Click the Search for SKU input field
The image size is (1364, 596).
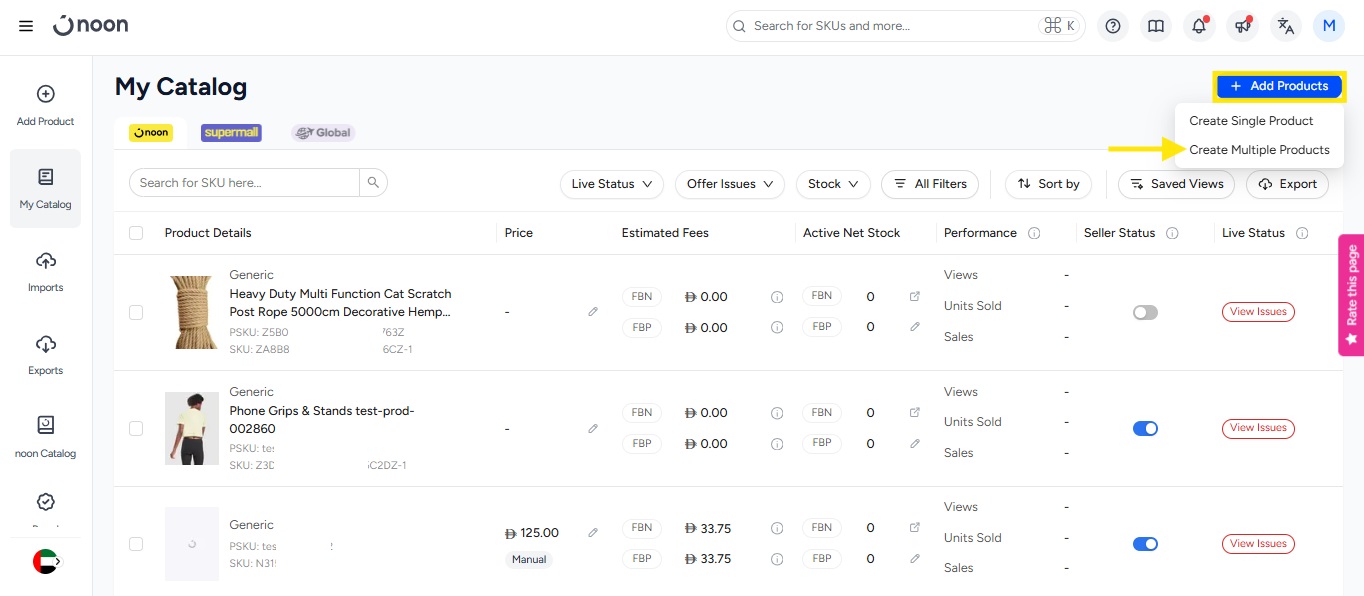click(244, 183)
